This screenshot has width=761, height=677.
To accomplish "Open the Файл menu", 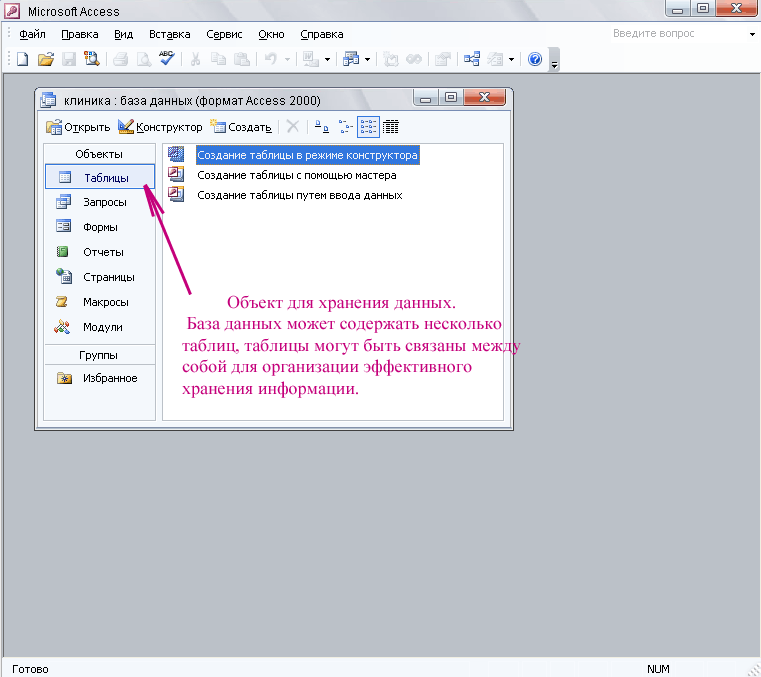I will click(33, 34).
